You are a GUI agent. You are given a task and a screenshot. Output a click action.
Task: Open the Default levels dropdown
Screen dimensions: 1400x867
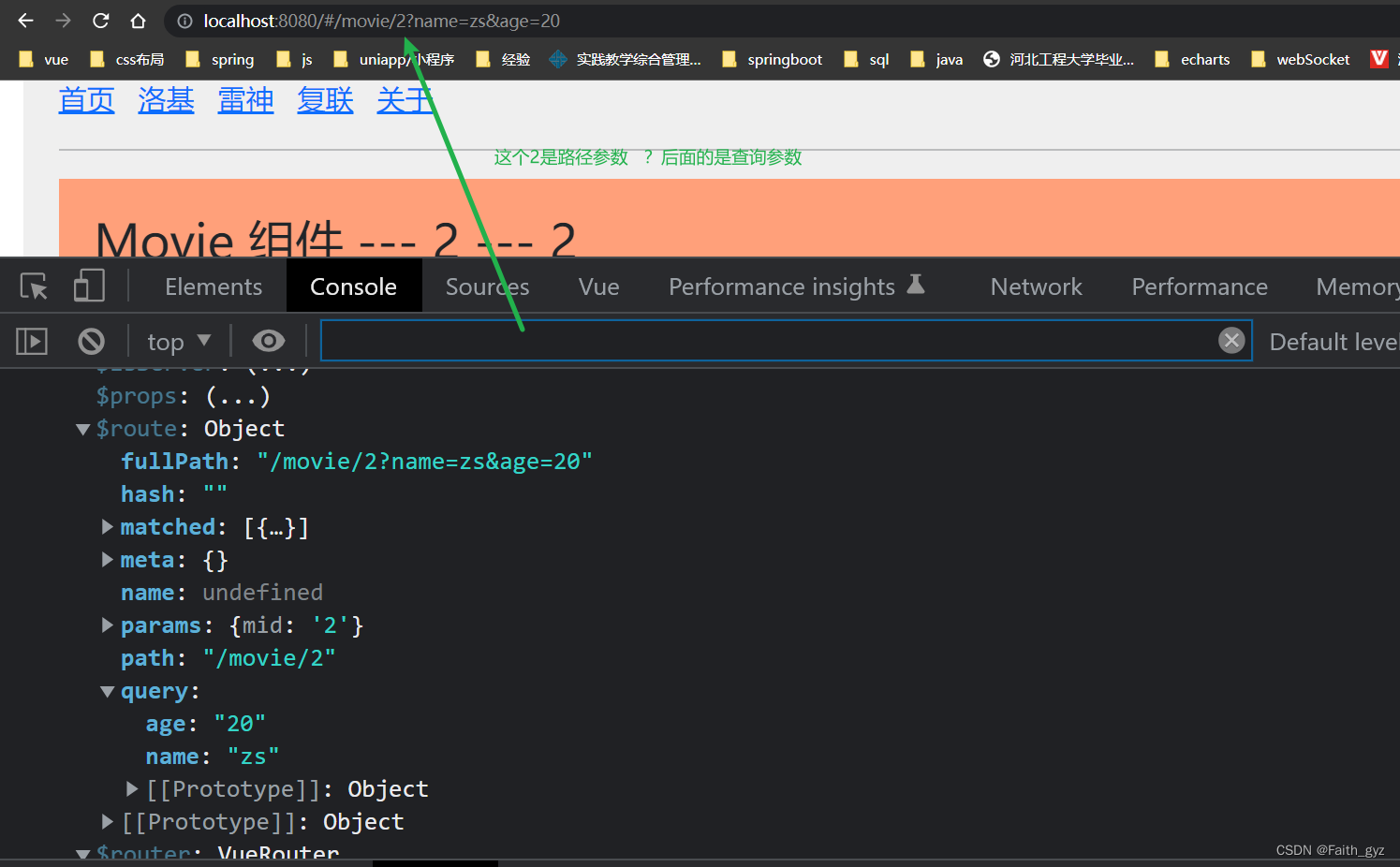1334,342
